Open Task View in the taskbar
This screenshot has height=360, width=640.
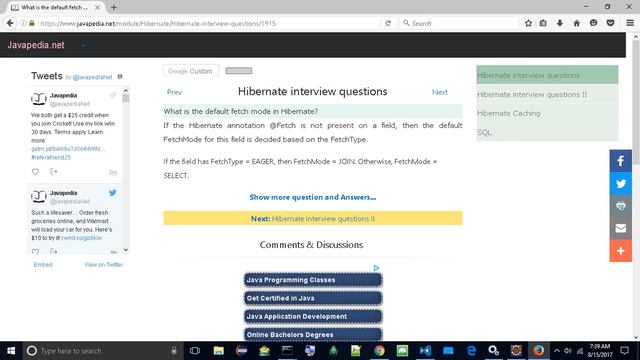(195, 351)
